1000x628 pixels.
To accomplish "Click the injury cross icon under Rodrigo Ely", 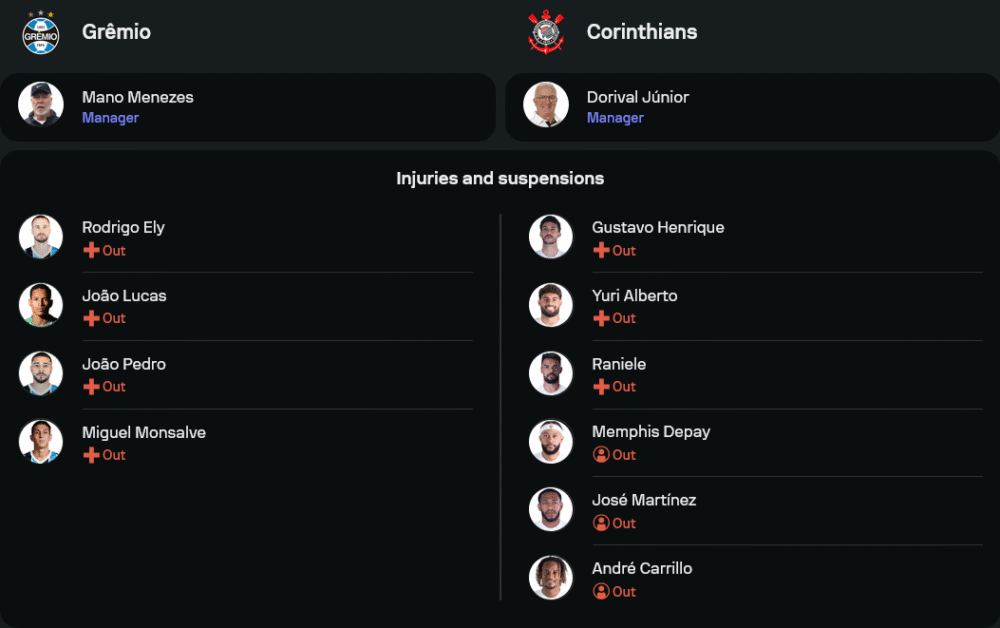I will (91, 250).
